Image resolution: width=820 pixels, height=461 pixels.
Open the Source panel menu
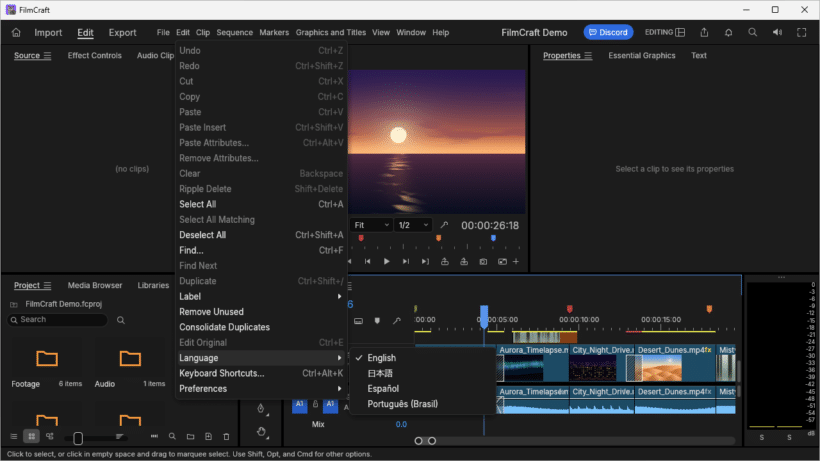(x=48, y=55)
